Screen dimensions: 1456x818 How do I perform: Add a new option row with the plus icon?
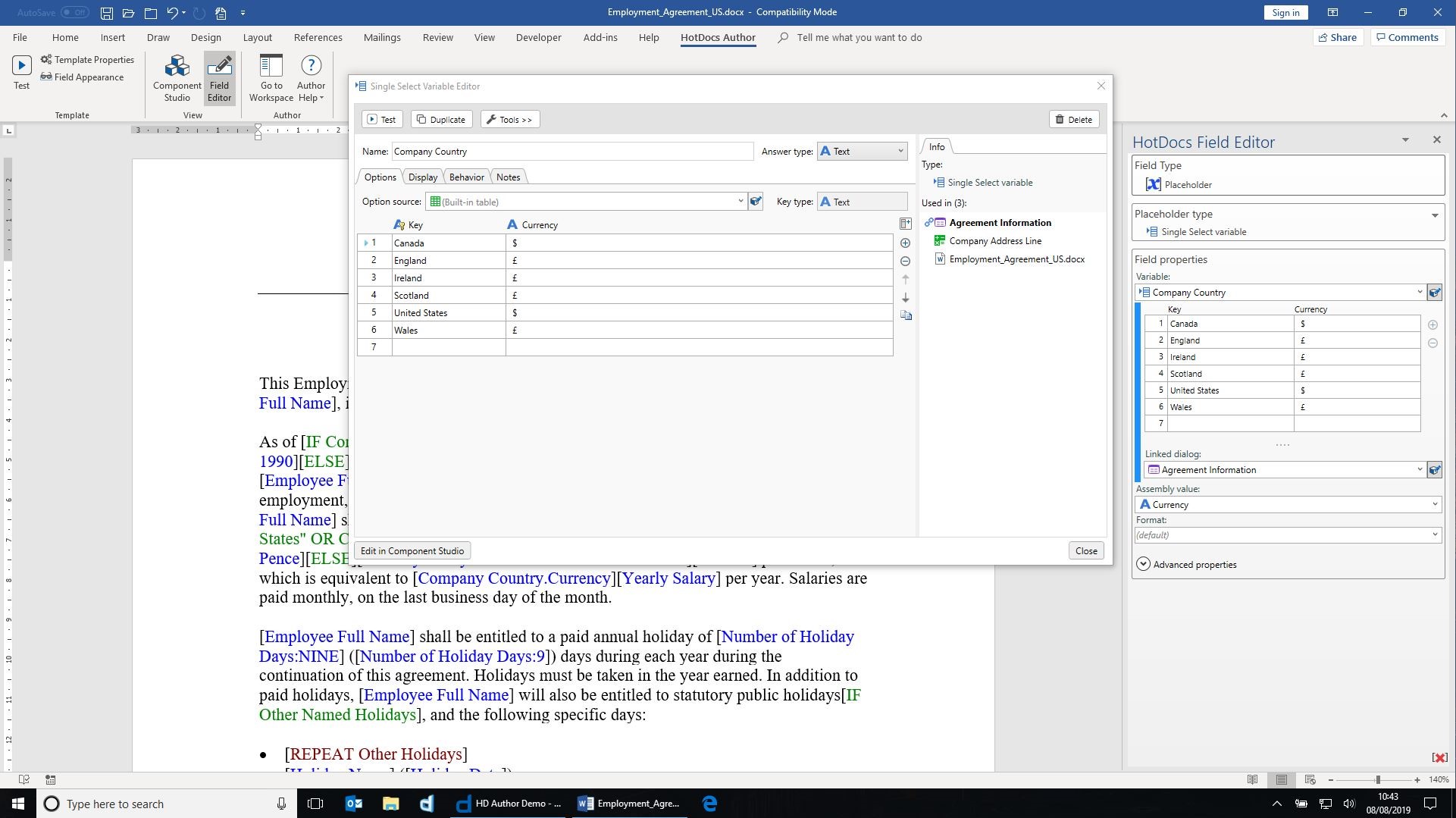pos(906,243)
